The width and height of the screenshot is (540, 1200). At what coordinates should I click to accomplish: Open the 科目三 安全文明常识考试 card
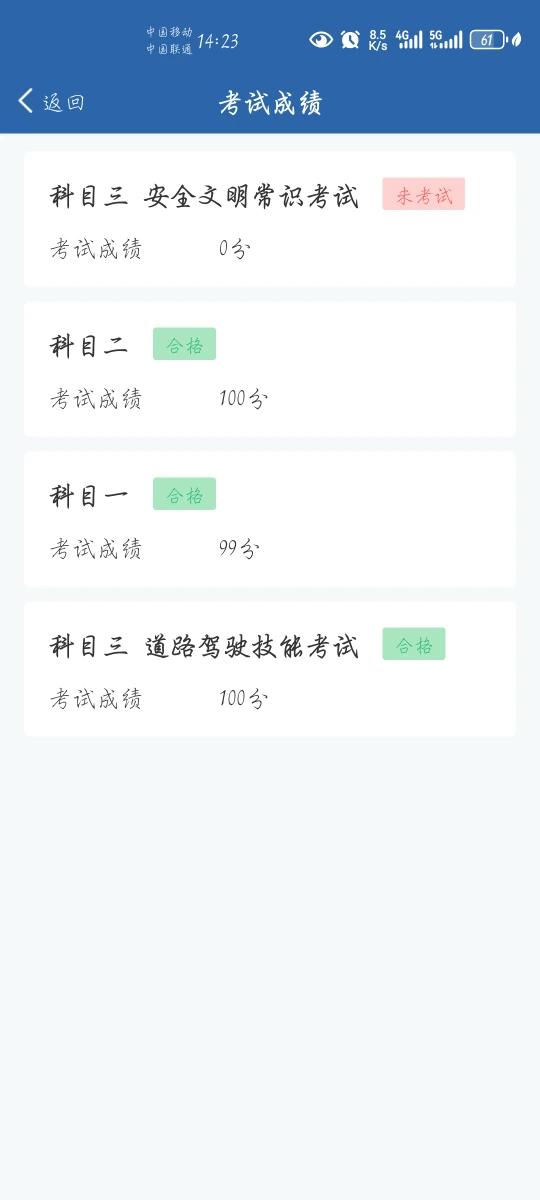tap(270, 219)
